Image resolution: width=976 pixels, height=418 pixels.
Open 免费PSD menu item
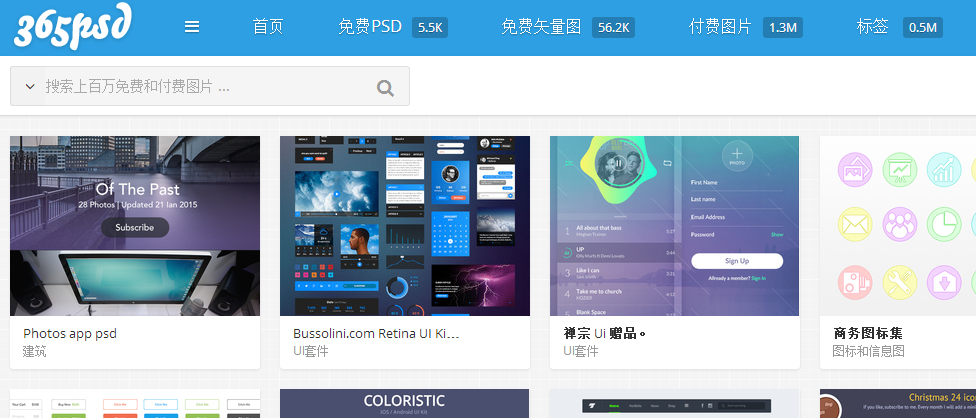(x=370, y=27)
